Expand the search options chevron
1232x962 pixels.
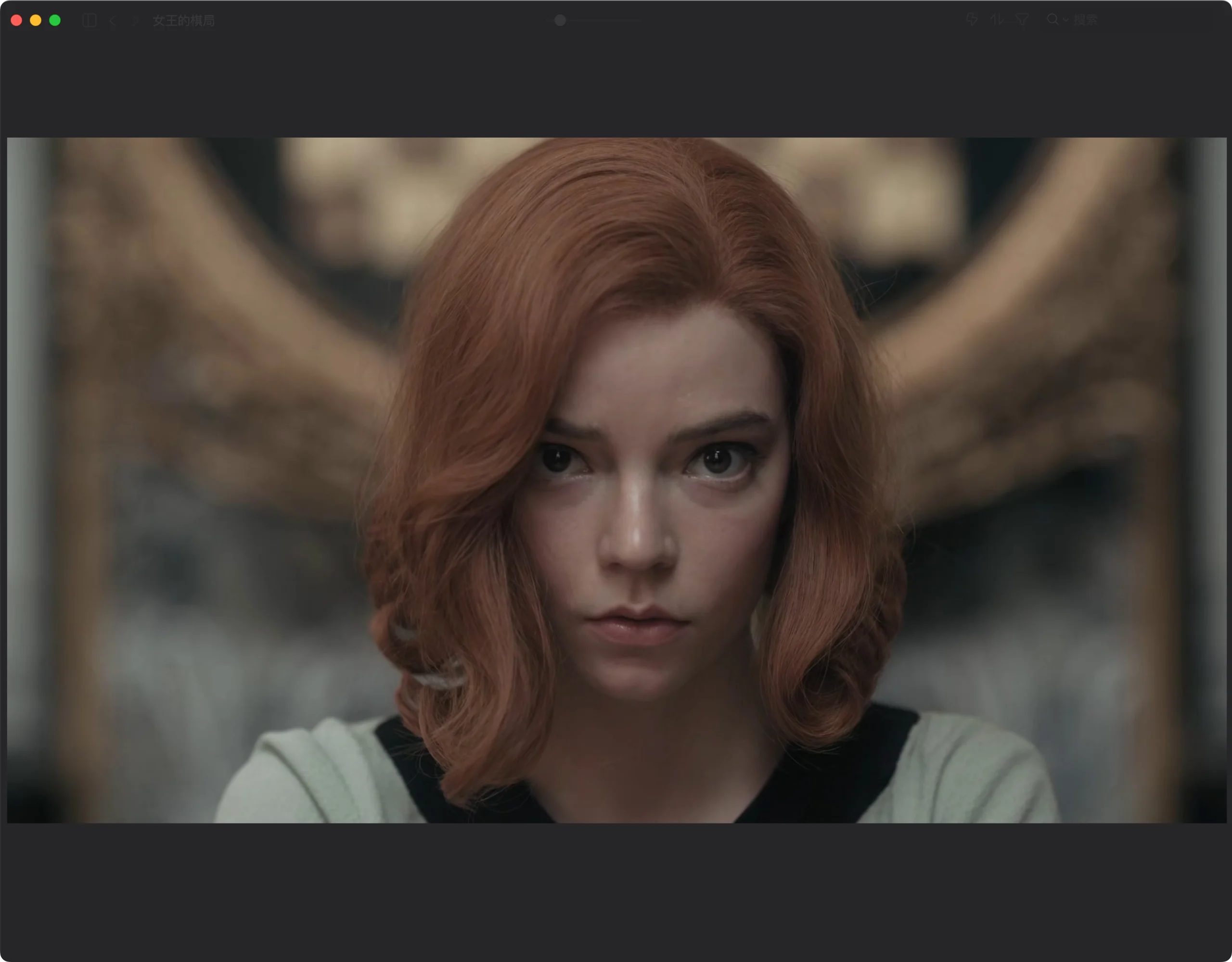coord(1065,20)
